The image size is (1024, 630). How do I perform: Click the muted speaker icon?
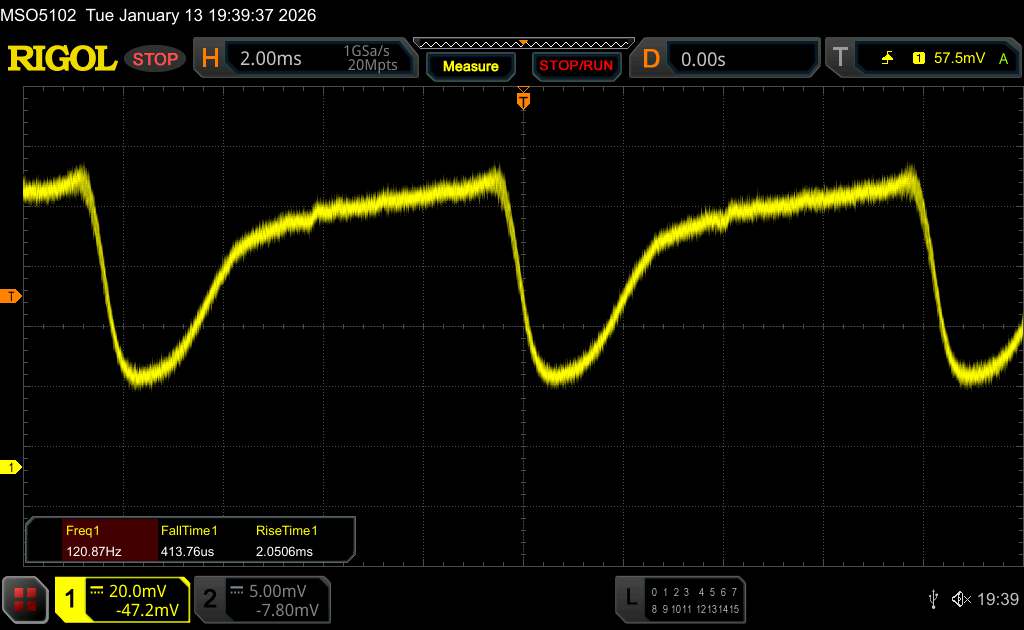coord(961,598)
